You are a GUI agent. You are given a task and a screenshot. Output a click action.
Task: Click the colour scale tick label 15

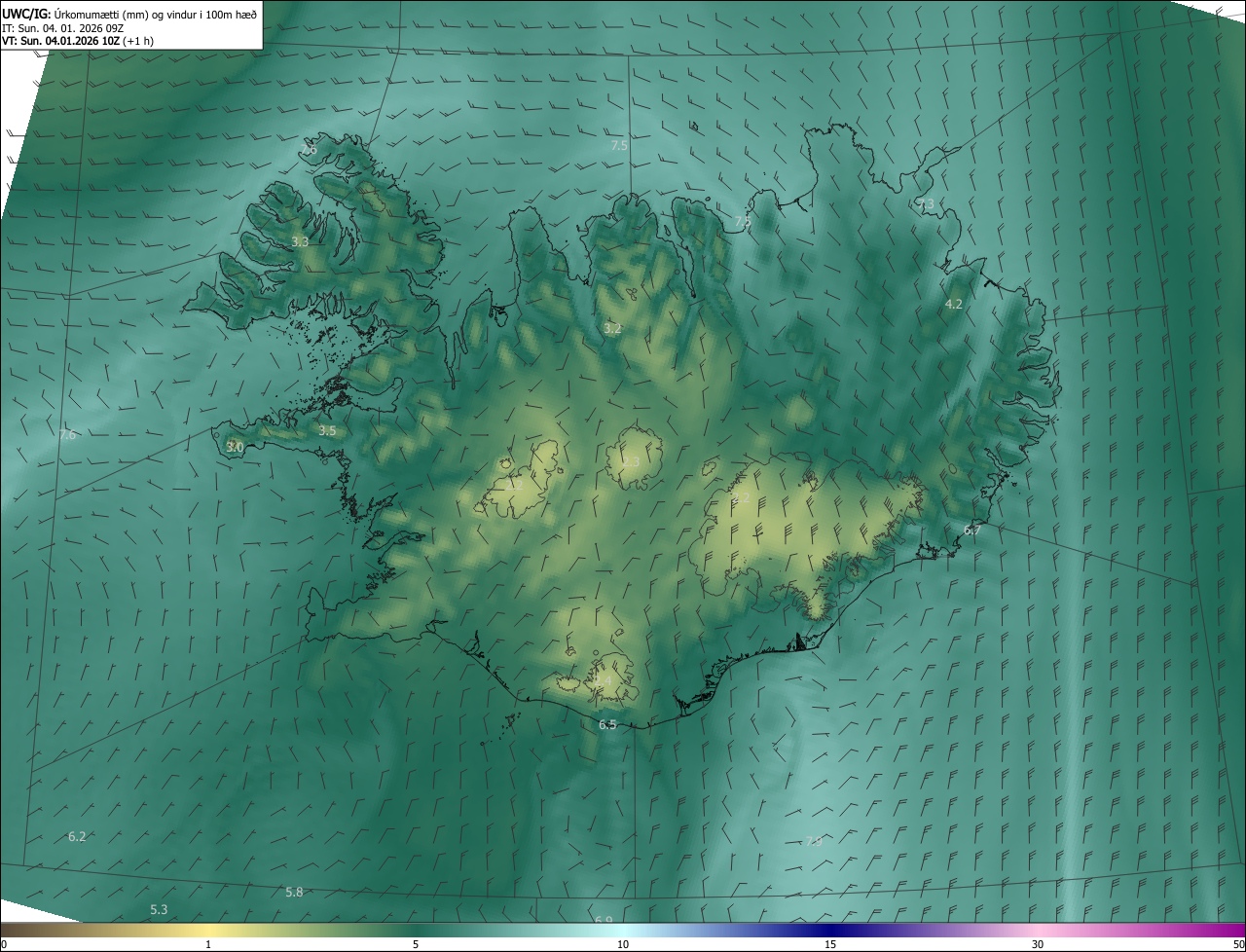click(830, 944)
